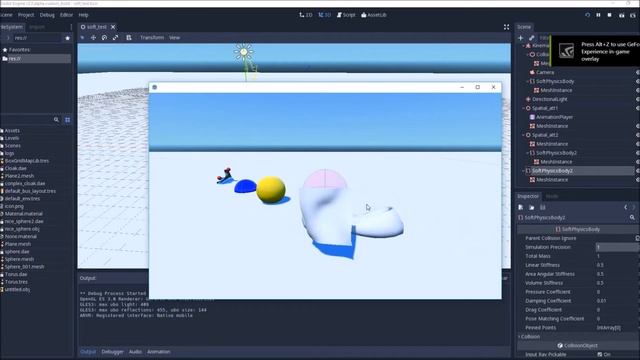The image size is (640, 360).
Task: Toggle Input Ray Pickable checkbox
Action: [x=600, y=354]
